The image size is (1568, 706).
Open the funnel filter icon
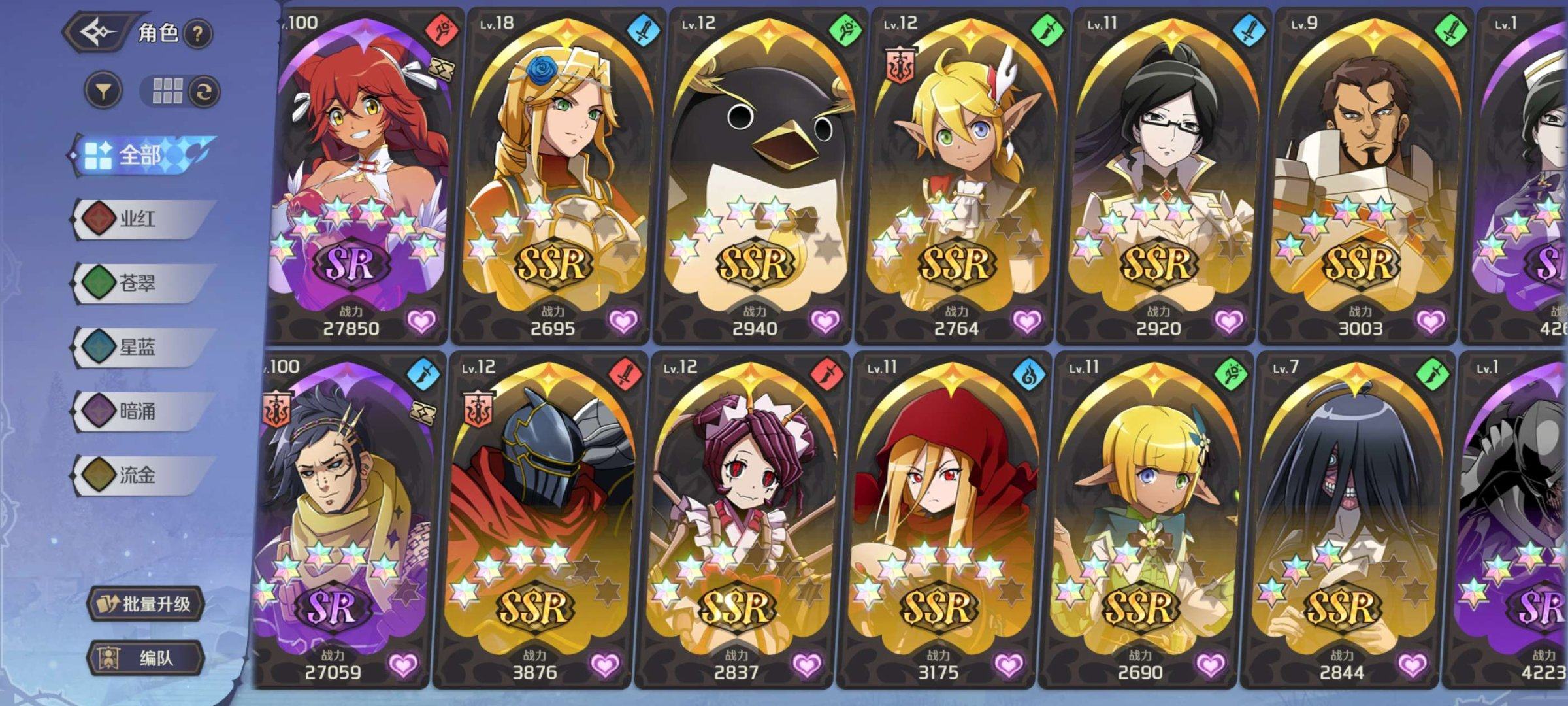[103, 92]
